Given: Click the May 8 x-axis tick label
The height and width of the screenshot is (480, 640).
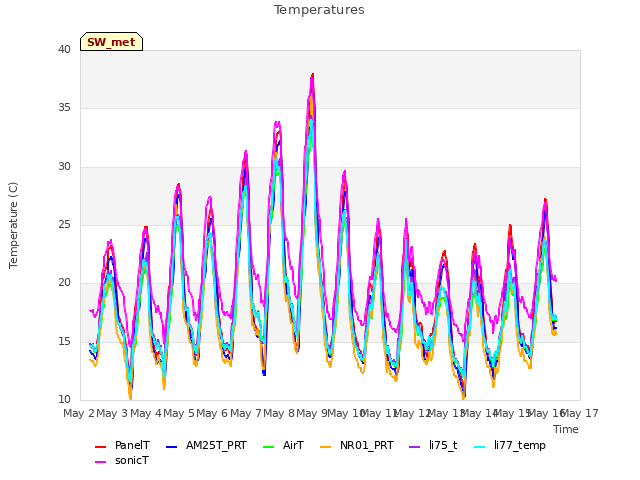Looking at the screenshot, I should pos(279,413).
